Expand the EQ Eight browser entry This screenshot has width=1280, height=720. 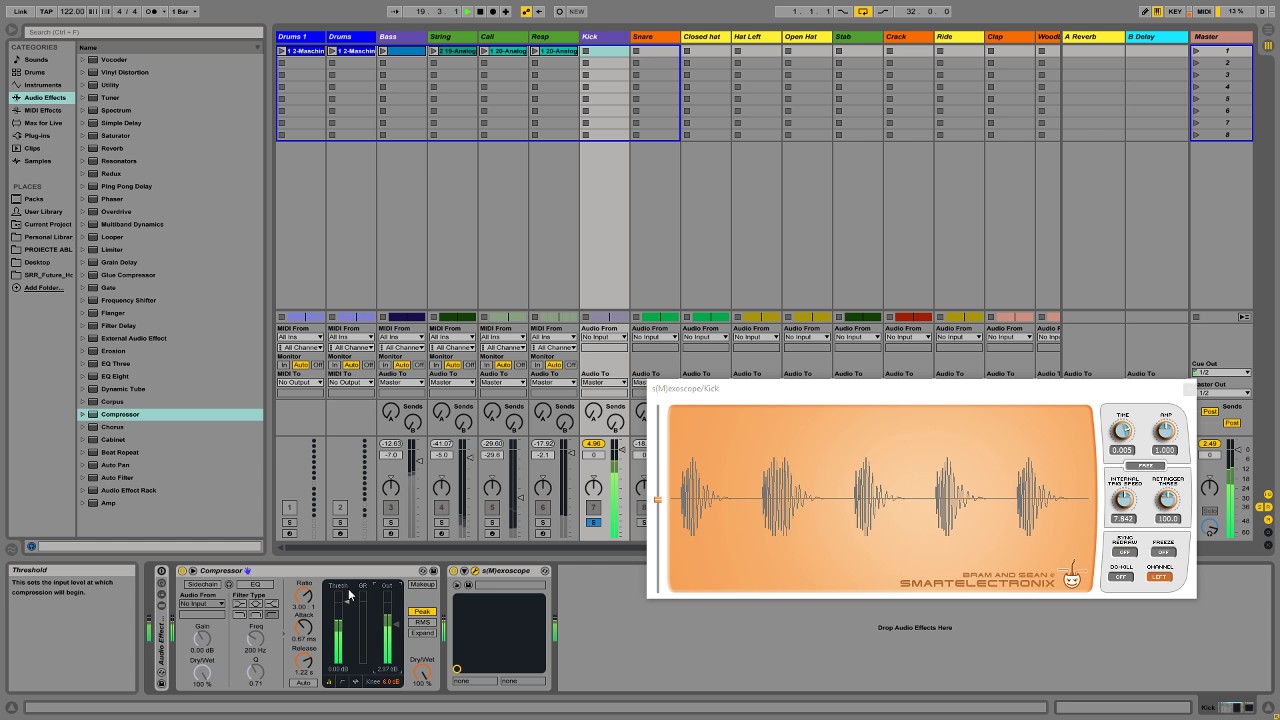click(83, 376)
